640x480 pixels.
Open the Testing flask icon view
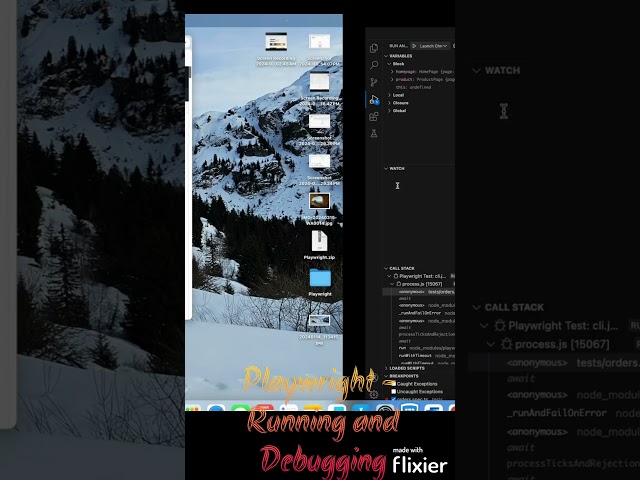(373, 133)
